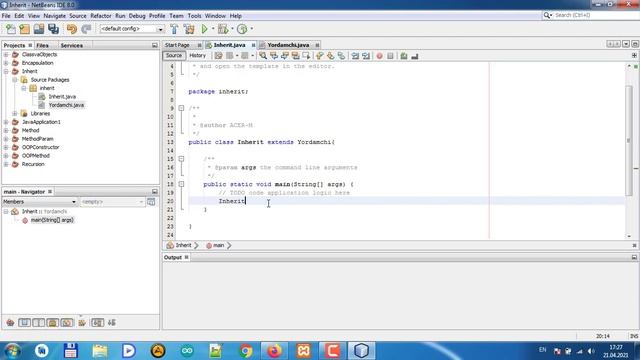Image resolution: width=640 pixels, height=360 pixels.
Task: Toggle Show Non-Public Members in Navigator
Action: click(x=53, y=323)
